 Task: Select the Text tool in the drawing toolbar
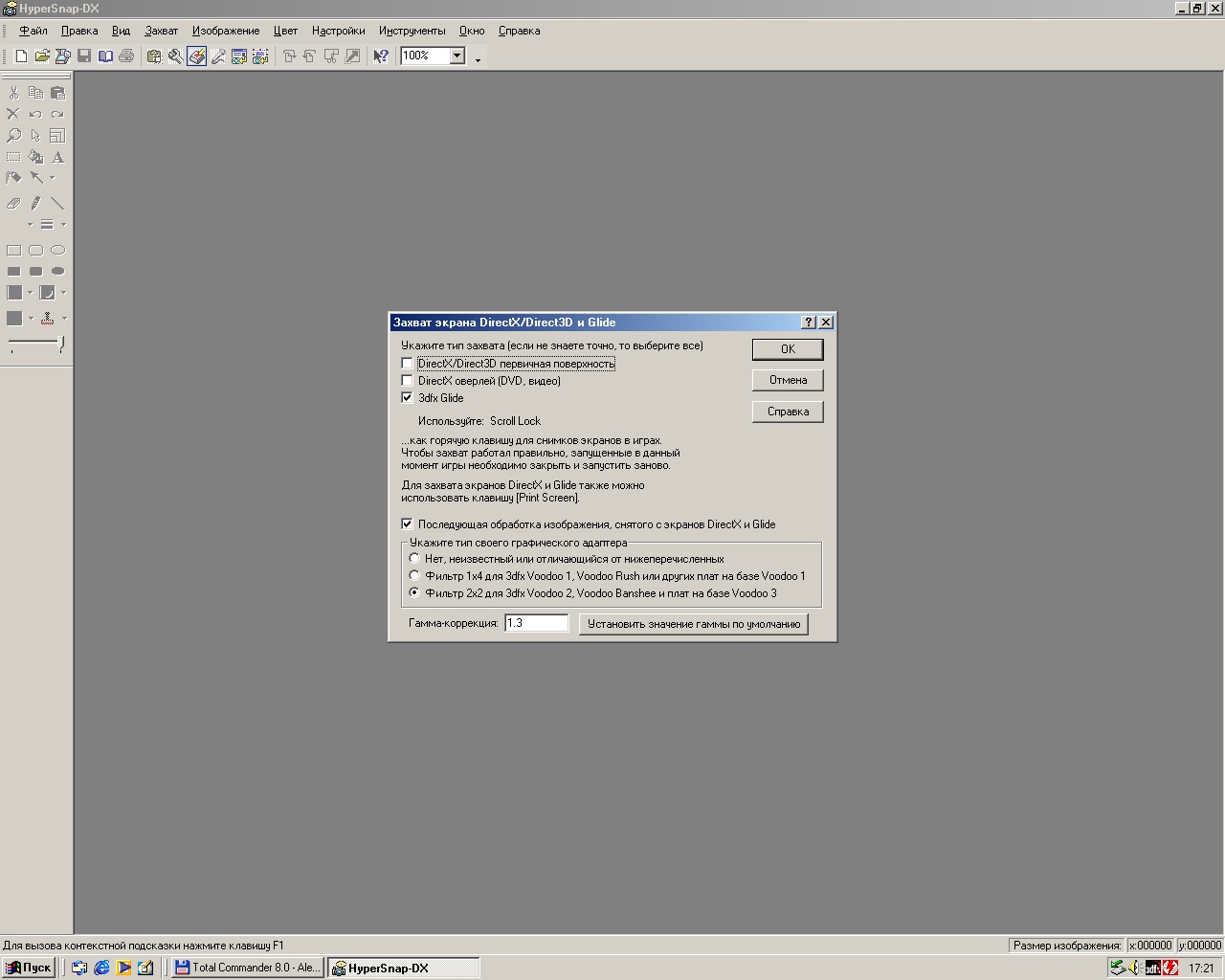pyautogui.click(x=57, y=158)
